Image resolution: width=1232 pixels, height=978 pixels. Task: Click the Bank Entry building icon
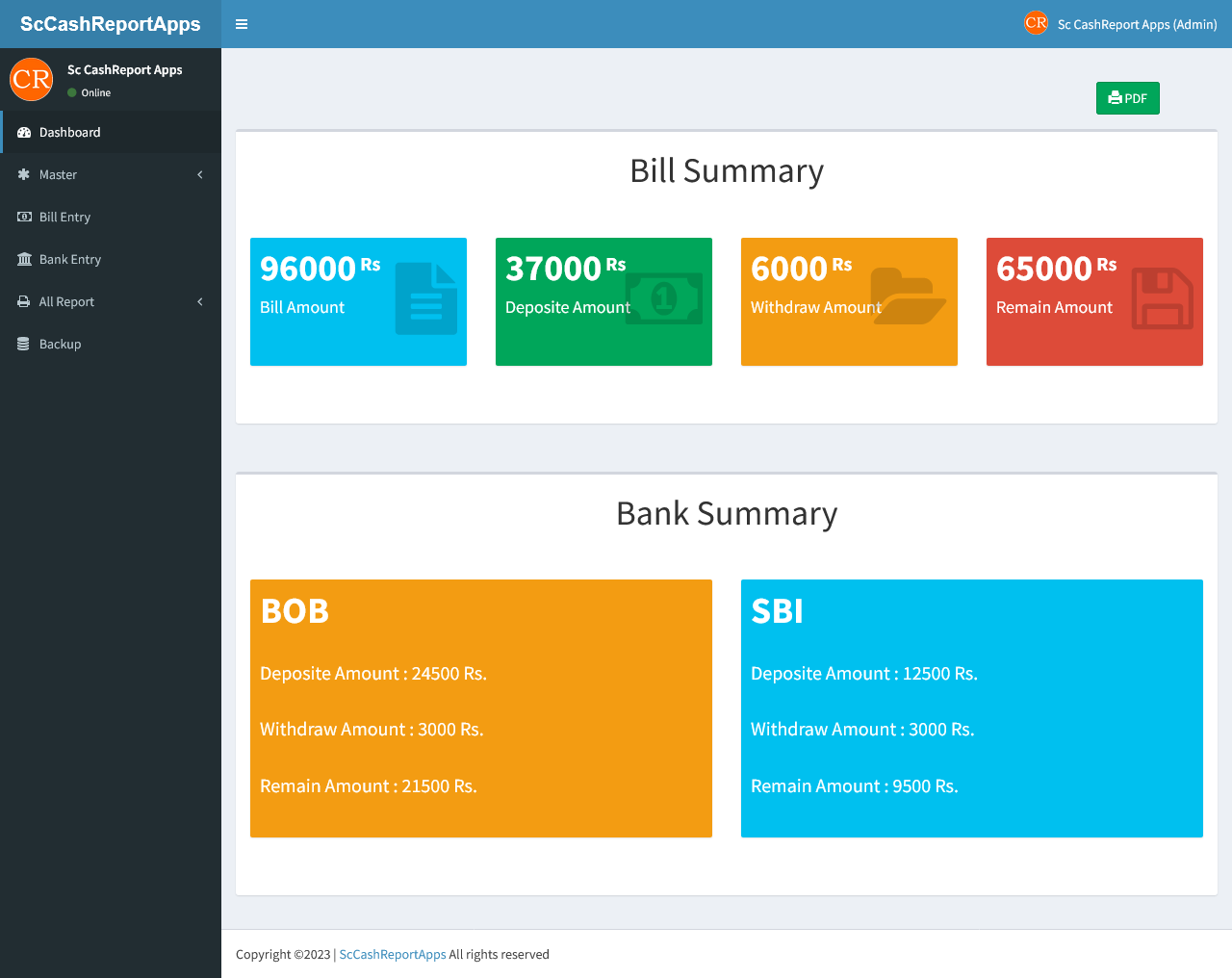[24, 260]
